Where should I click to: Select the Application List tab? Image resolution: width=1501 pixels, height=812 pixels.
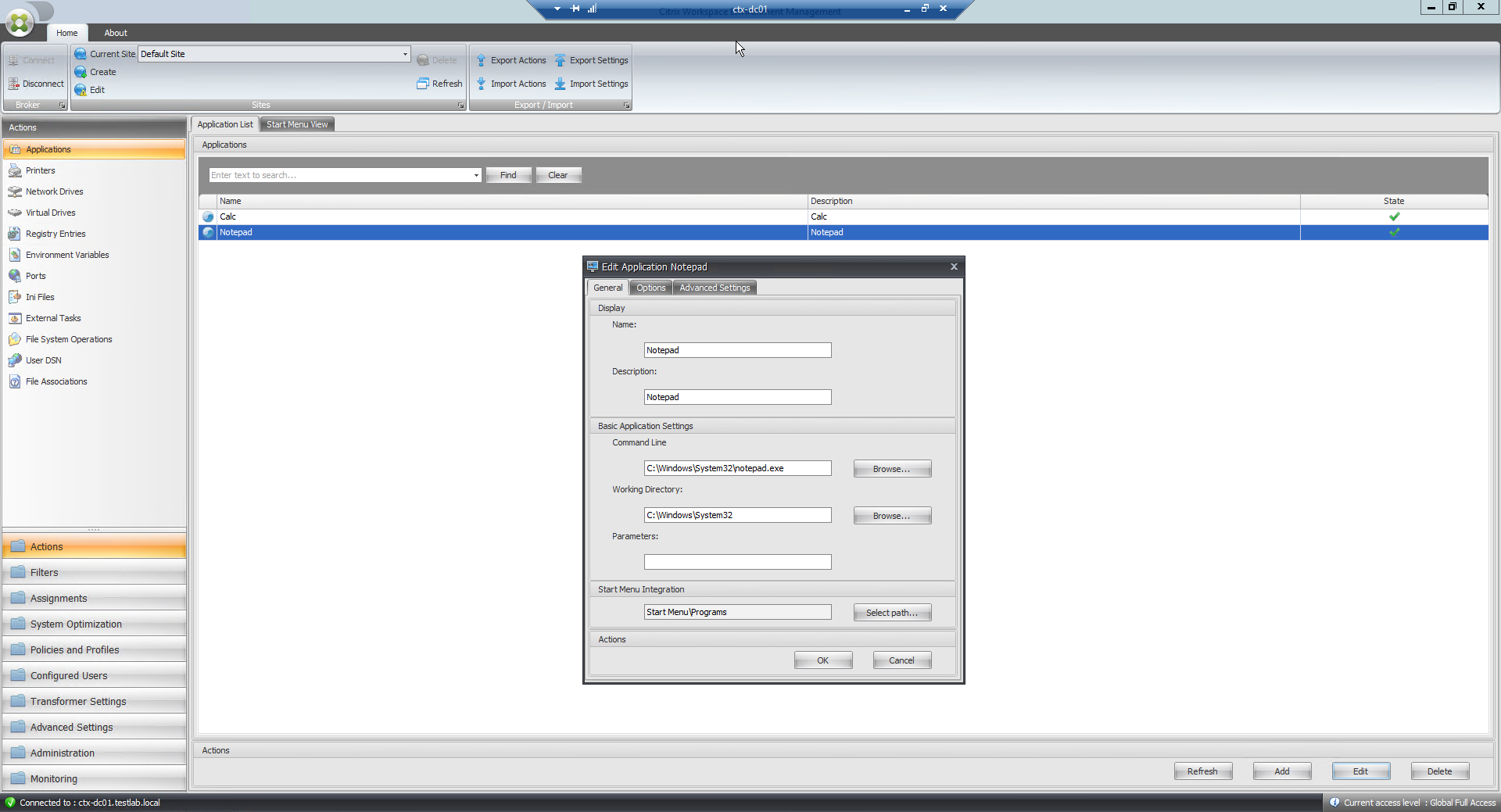point(225,124)
